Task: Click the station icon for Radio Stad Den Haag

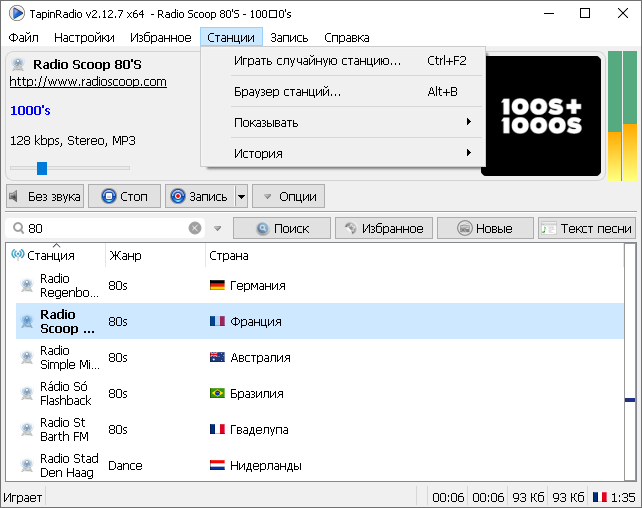Action: 27,465
